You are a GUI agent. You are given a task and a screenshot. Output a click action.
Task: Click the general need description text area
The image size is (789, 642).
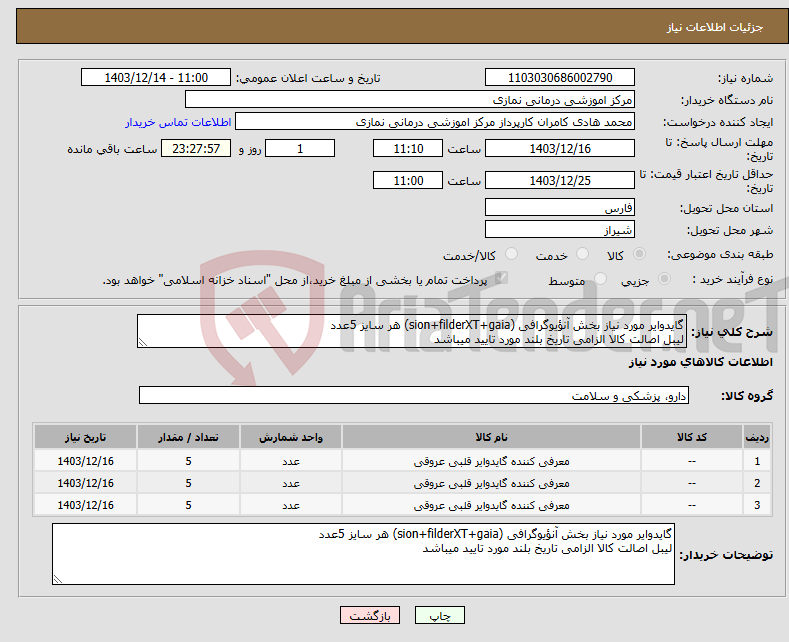412,332
